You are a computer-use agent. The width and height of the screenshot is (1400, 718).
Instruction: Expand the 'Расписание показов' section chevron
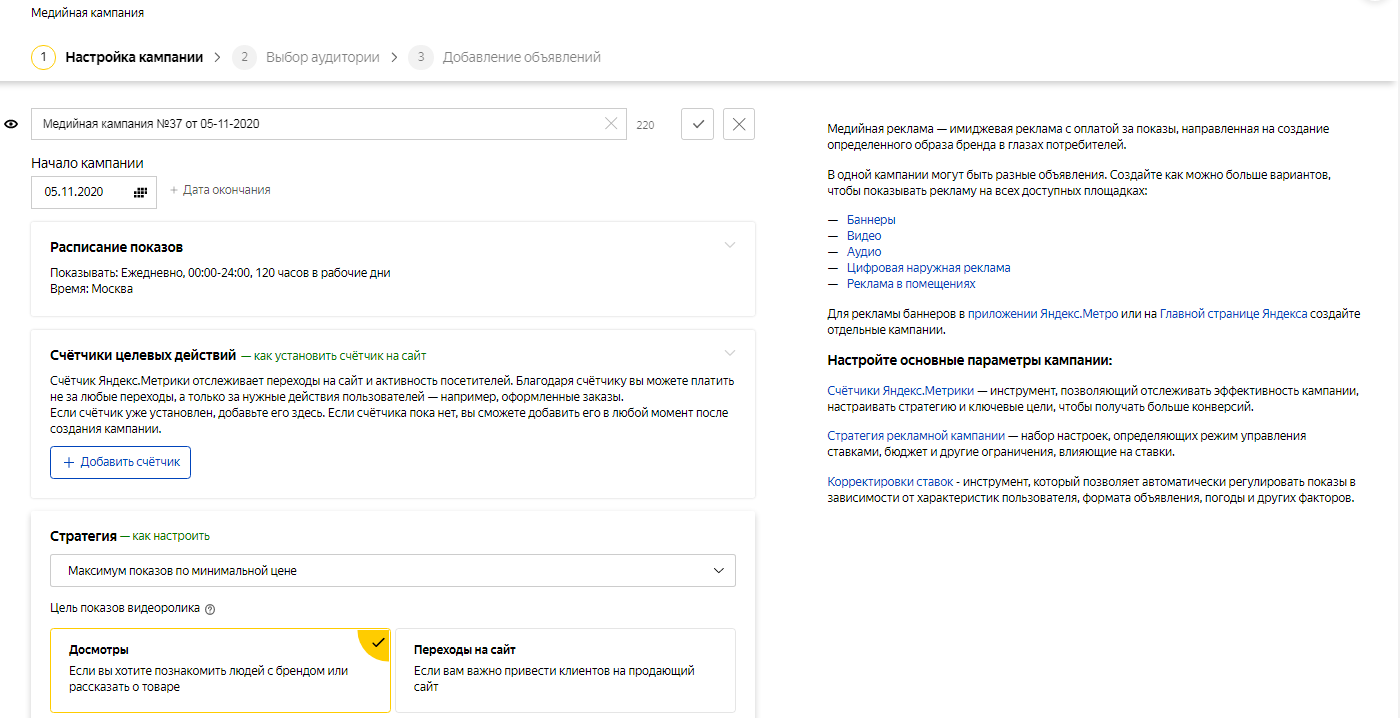click(x=730, y=245)
